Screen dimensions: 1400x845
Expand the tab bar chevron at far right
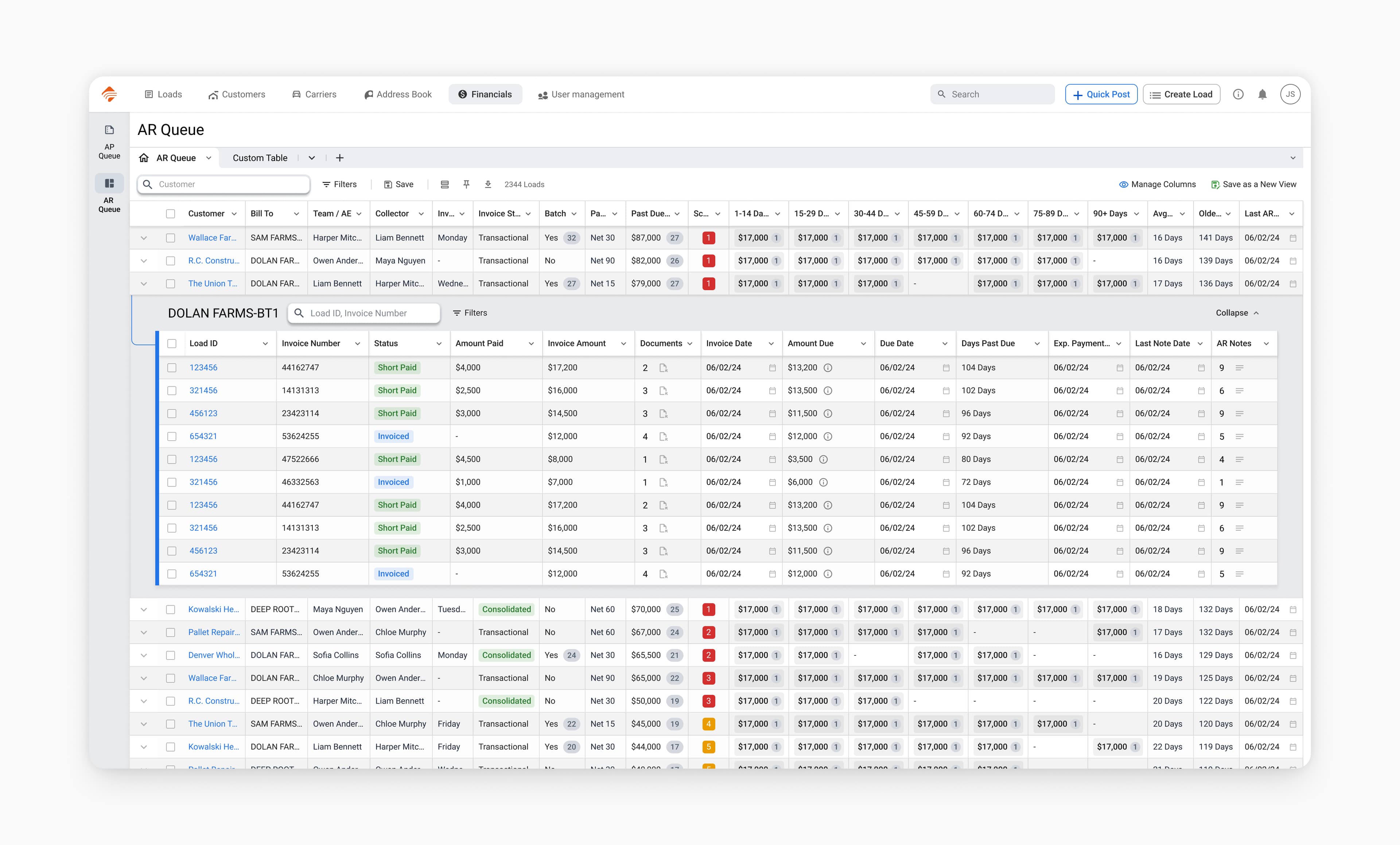[1293, 158]
